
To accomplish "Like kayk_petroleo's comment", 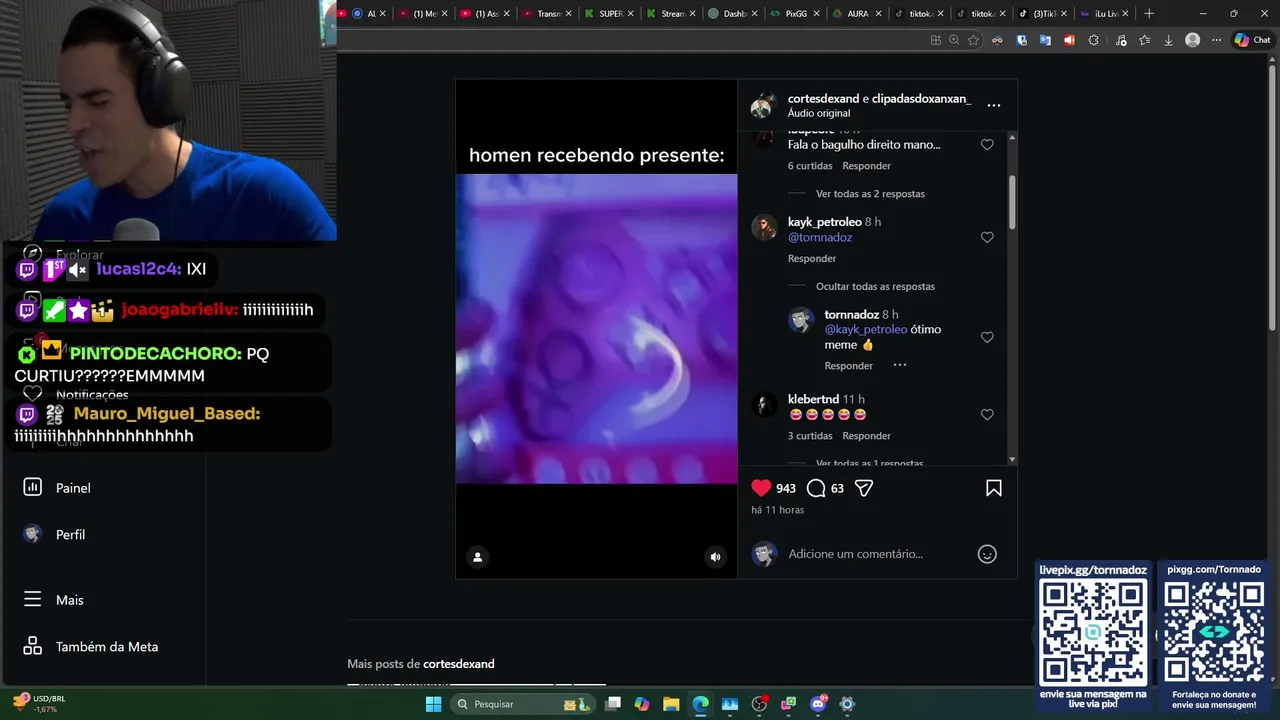I will point(987,237).
